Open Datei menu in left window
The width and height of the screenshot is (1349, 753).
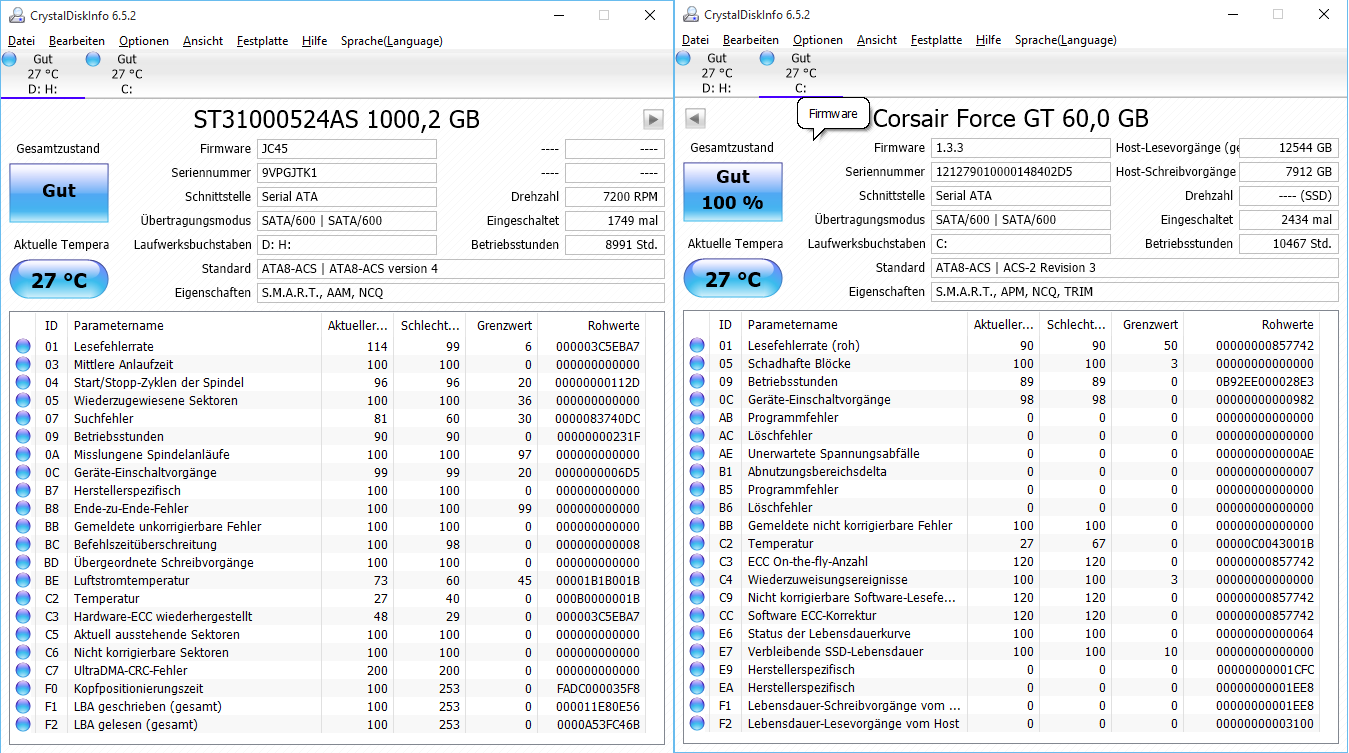[x=21, y=41]
